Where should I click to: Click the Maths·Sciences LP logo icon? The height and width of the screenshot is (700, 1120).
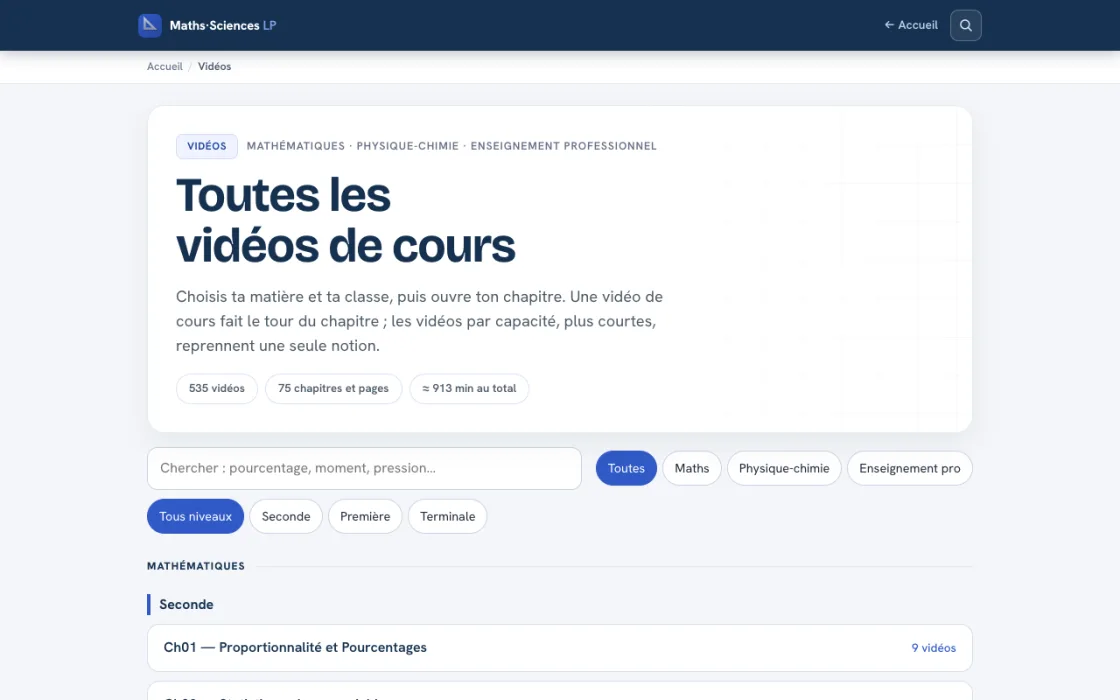[x=149, y=25]
